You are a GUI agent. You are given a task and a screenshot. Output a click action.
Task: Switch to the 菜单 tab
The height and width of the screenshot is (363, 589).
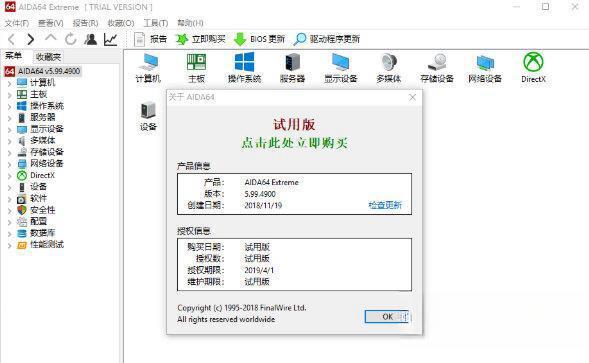(x=14, y=56)
